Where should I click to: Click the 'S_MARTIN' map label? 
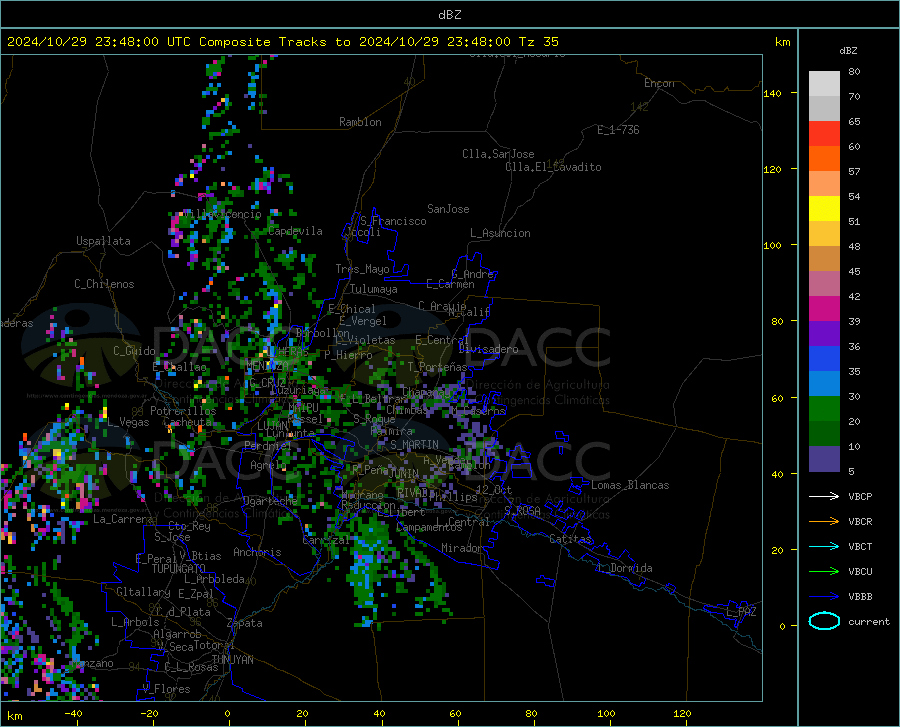pos(414,445)
